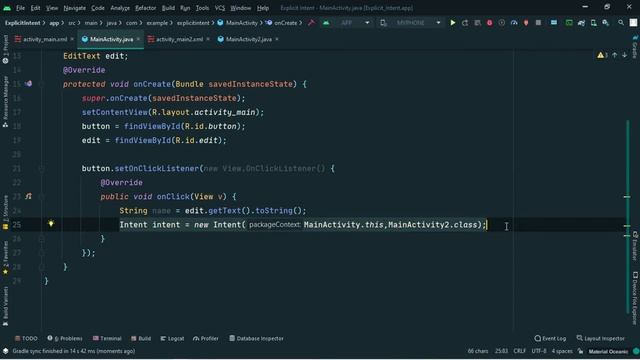This screenshot has width=640, height=360.
Task: Run the app with green play icon
Action: point(453,23)
